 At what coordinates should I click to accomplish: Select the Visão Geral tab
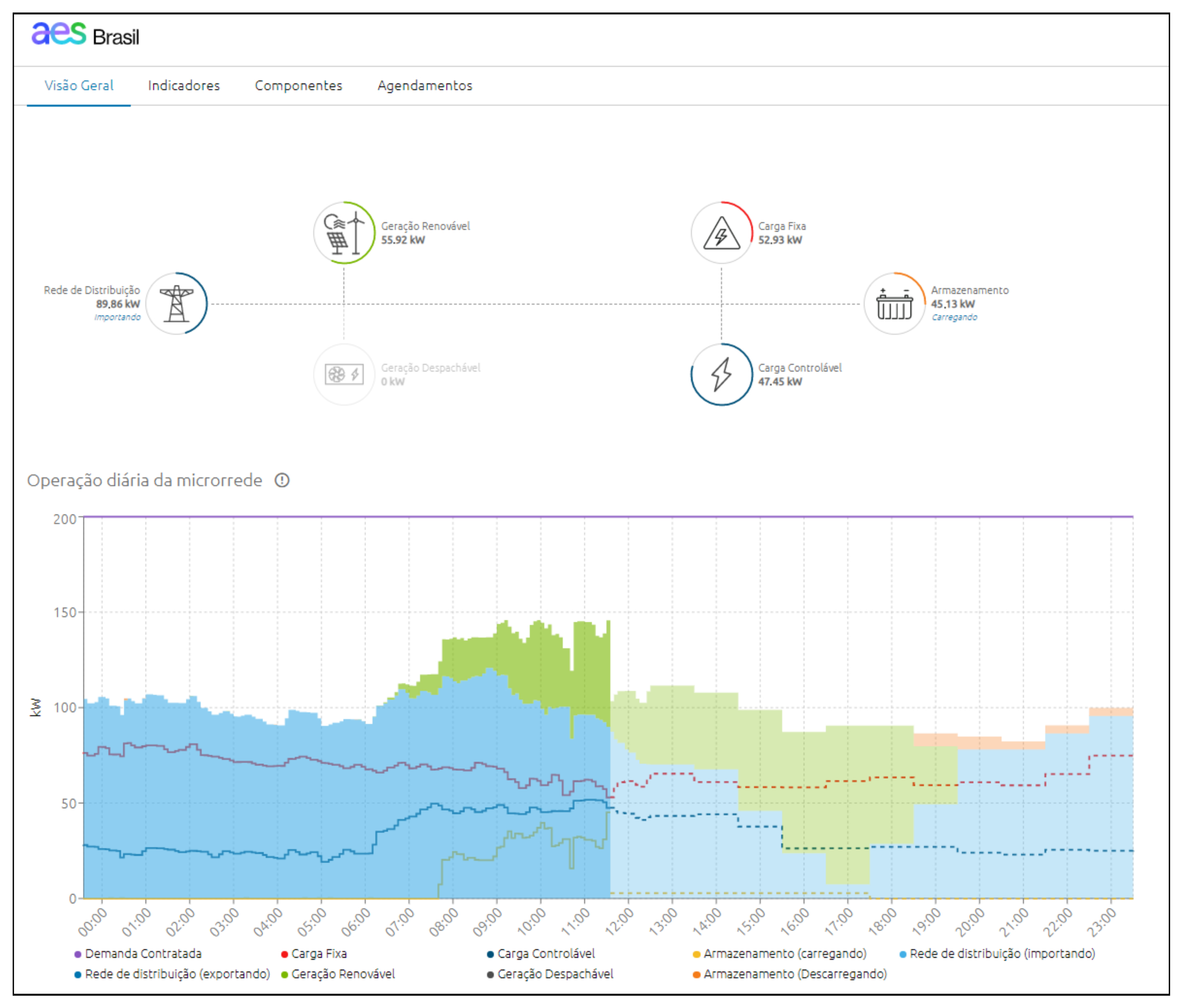coord(79,86)
